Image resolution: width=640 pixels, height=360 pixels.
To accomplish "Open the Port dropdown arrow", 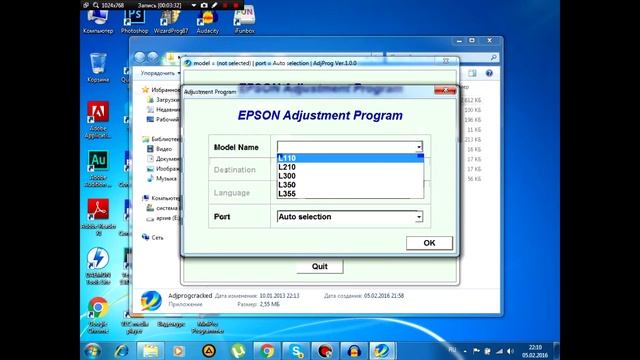I will pyautogui.click(x=419, y=217).
